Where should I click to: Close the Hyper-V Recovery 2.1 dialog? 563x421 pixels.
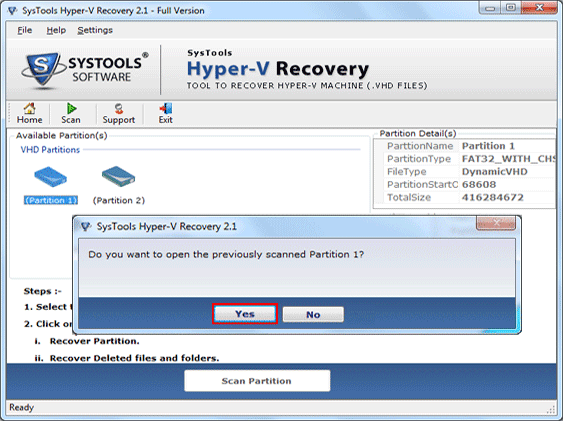click(496, 223)
